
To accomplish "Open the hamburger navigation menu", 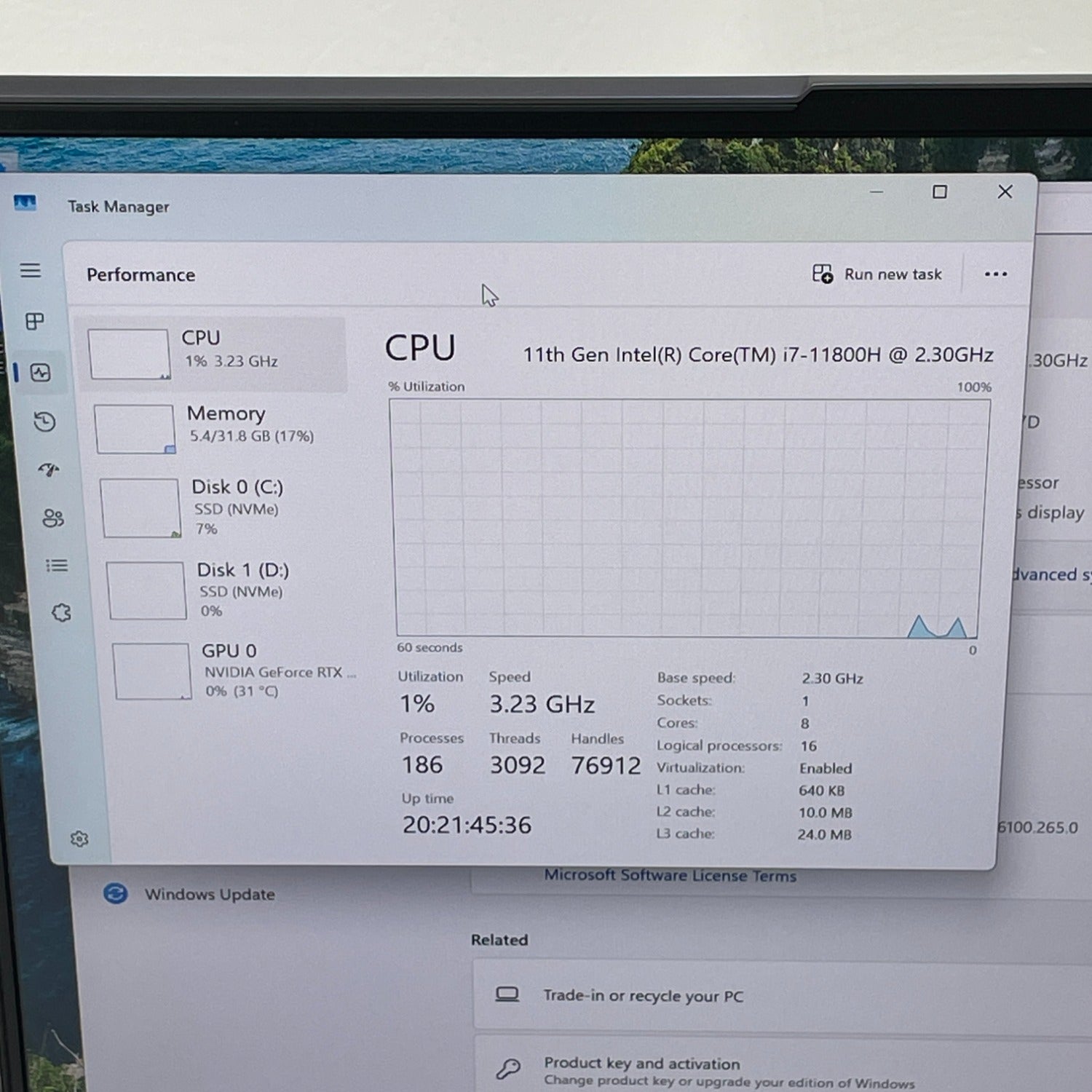I will (x=31, y=271).
